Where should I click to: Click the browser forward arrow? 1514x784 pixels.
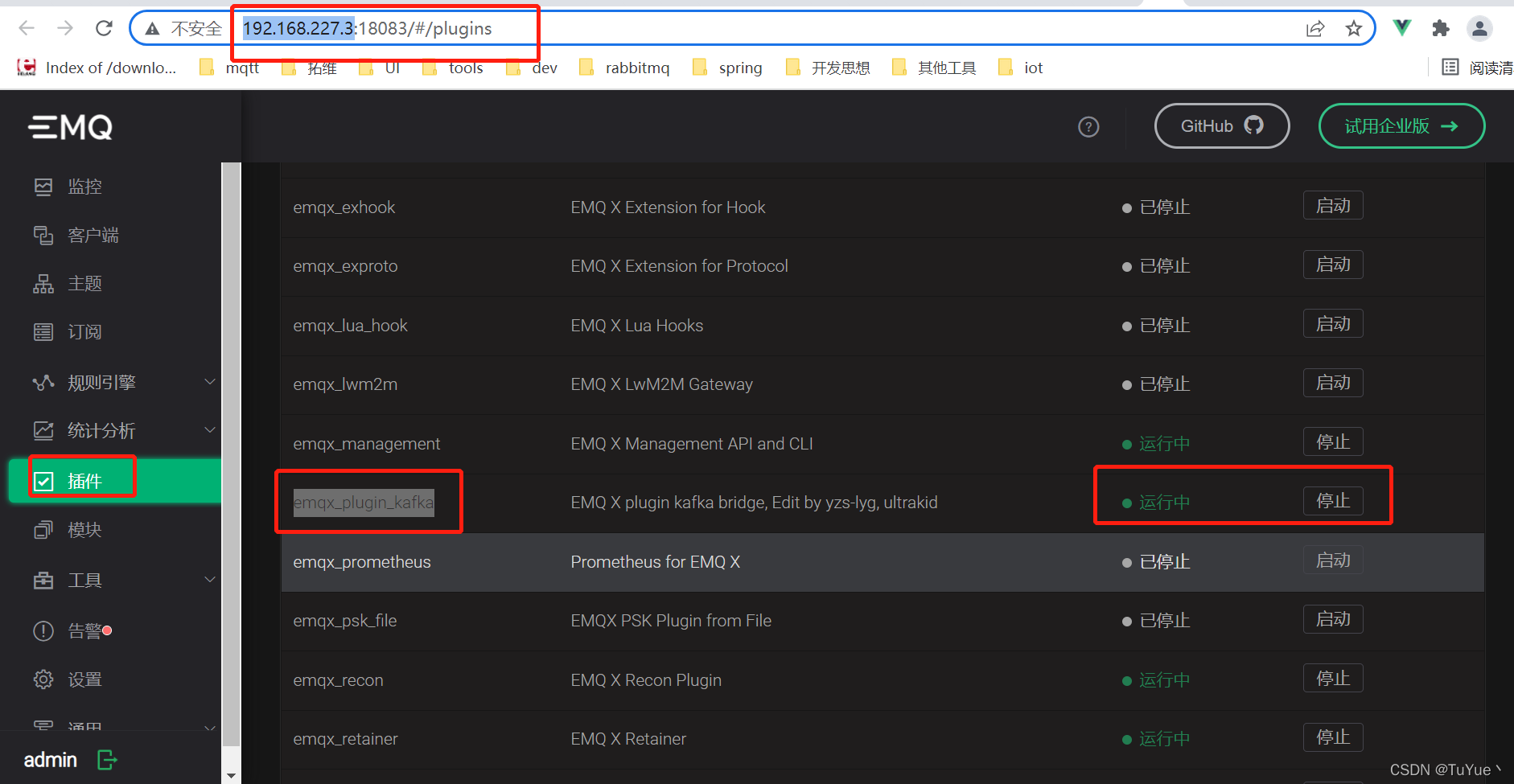(x=65, y=29)
